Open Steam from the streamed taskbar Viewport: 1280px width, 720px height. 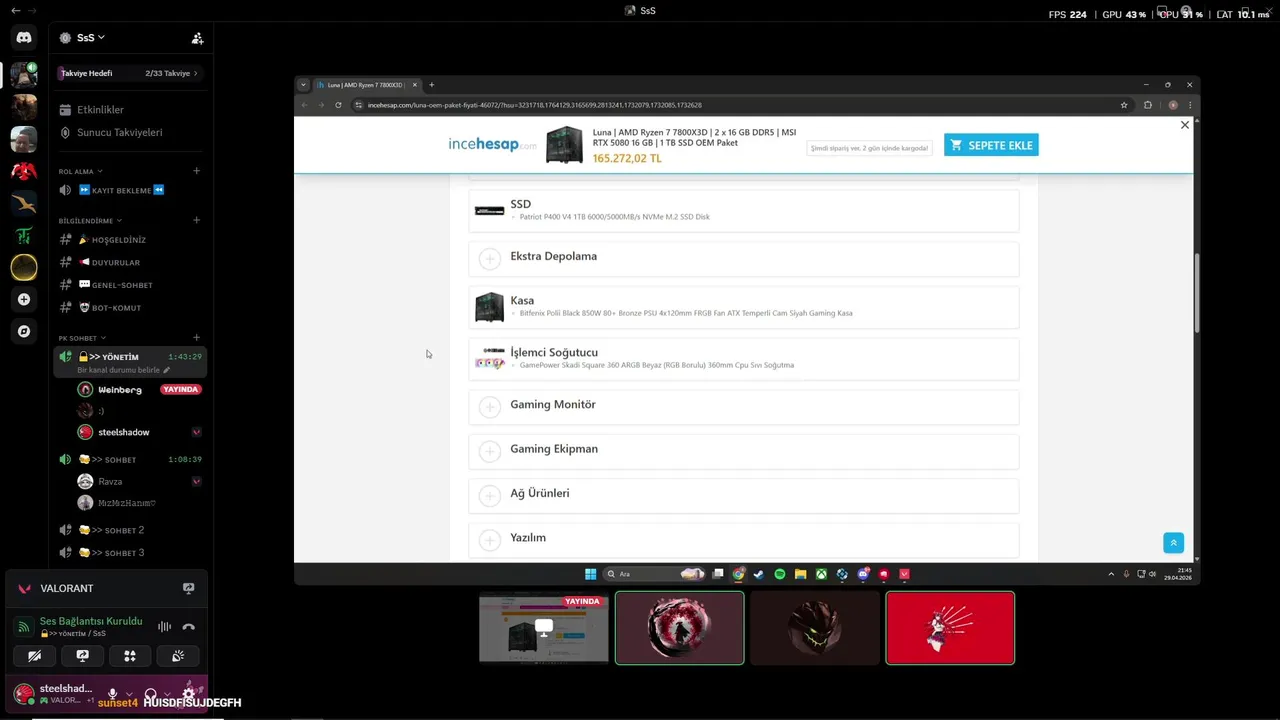(x=759, y=574)
